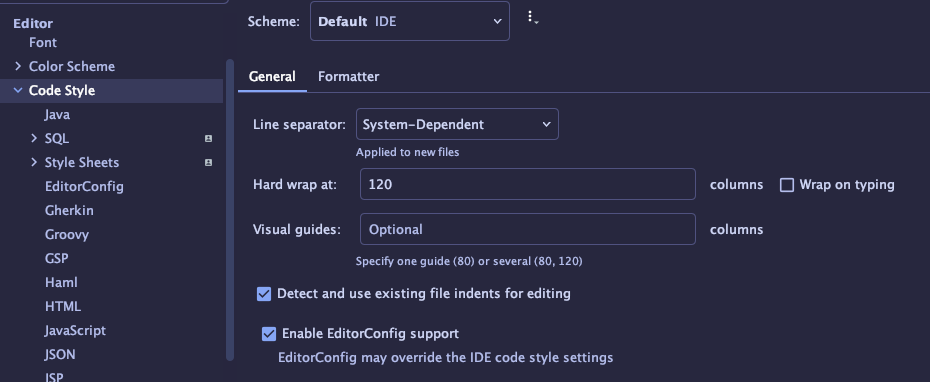The width and height of the screenshot is (930, 382).
Task: Select the Editor section heading
Action: point(33,24)
